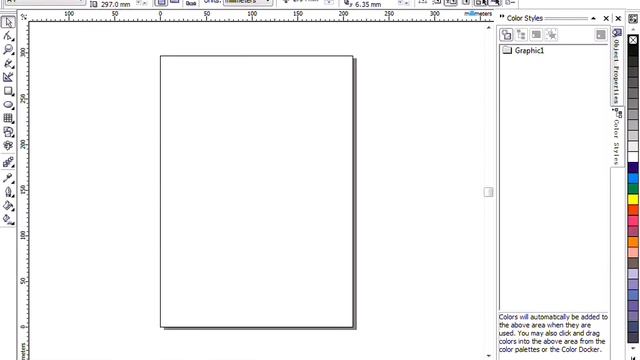Click canvas vertical scrollbar up arrow
The height and width of the screenshot is (360, 640).
(x=489, y=27)
